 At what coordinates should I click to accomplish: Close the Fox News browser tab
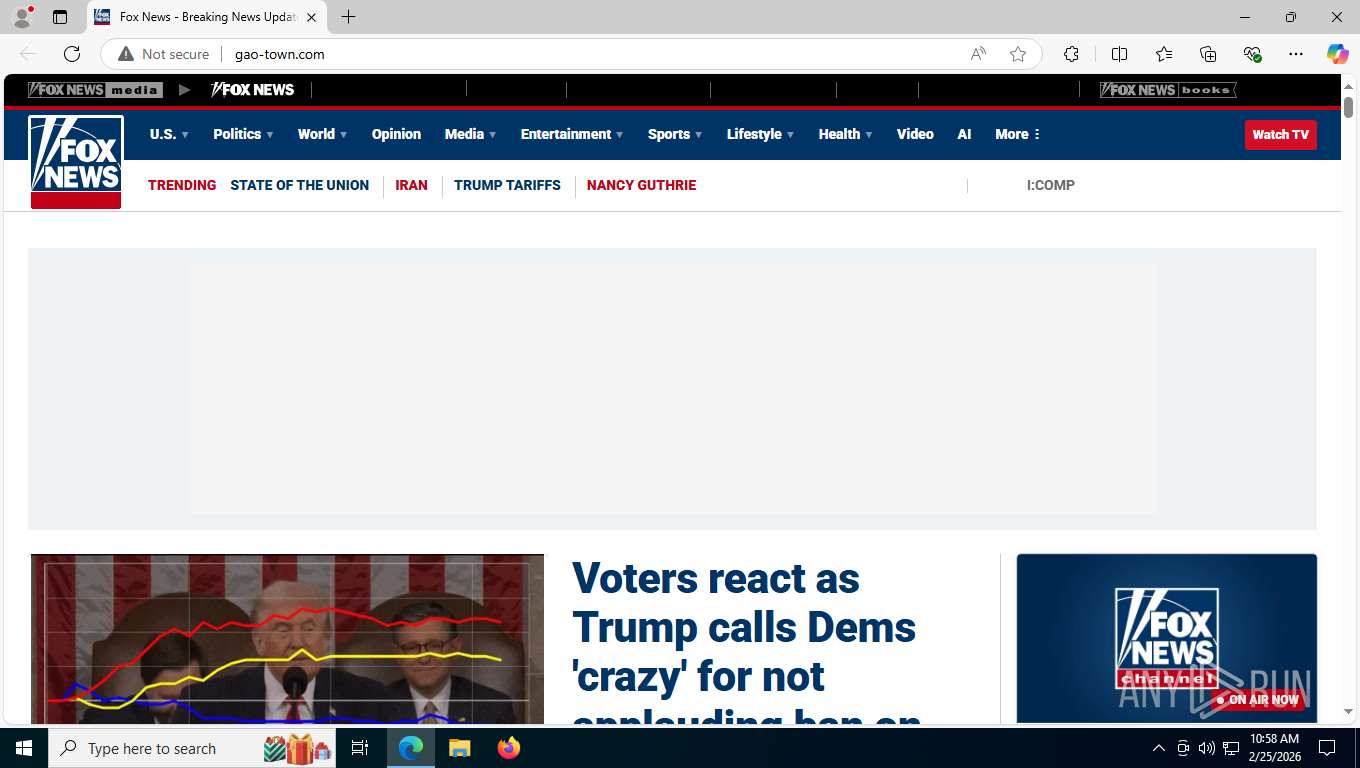[x=311, y=17]
